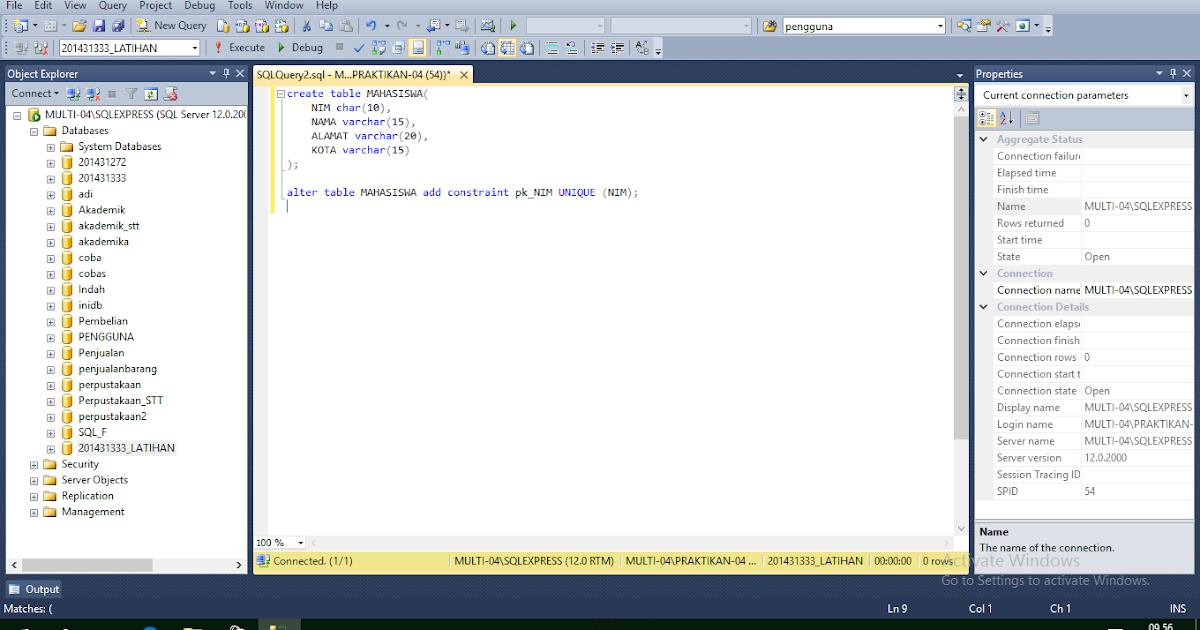
Task: Open the pengguna find combo box
Action: [x=863, y=26]
